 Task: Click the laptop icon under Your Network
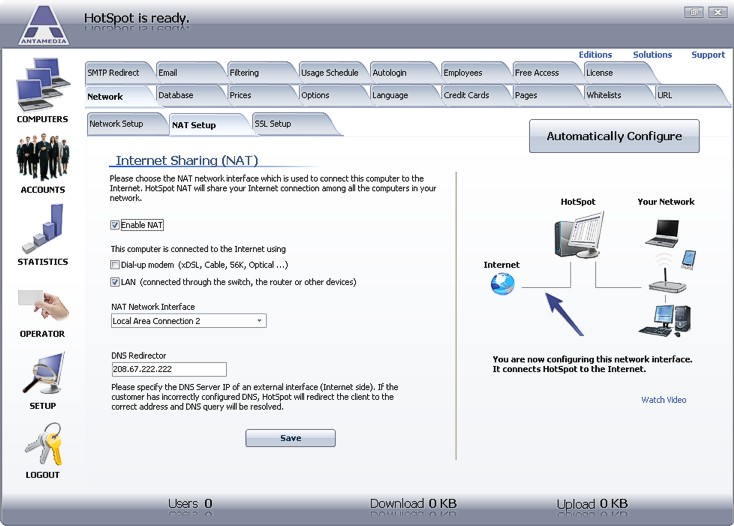point(662,233)
